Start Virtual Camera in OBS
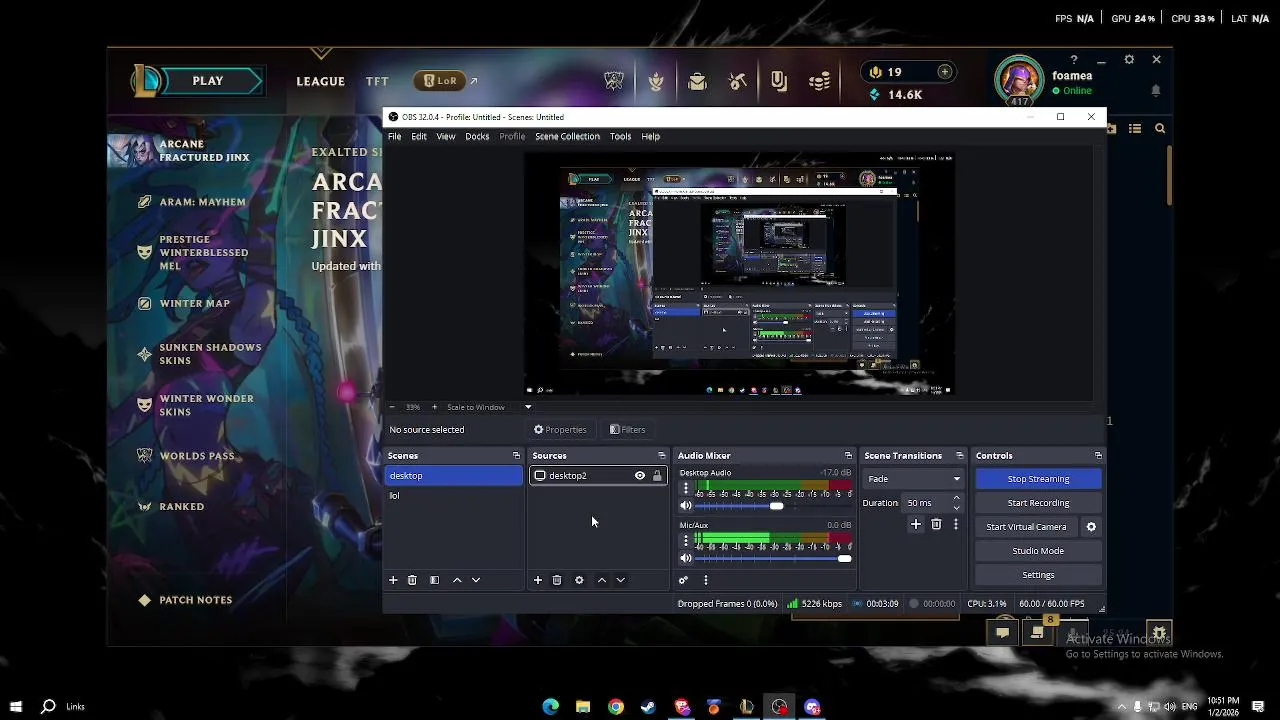The image size is (1280, 720). pyautogui.click(x=1026, y=527)
